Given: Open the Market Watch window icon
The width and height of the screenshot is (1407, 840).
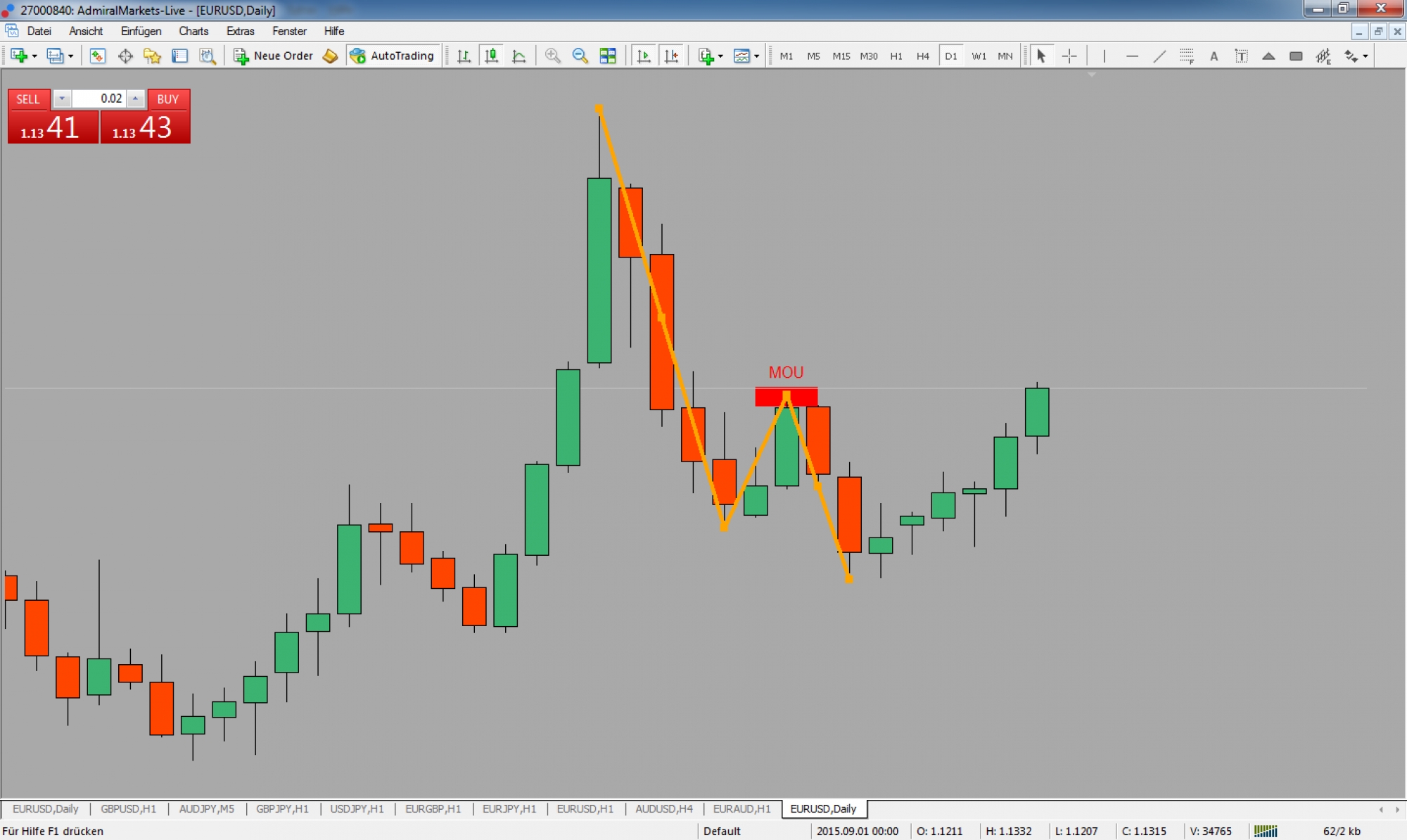Looking at the screenshot, I should click(x=98, y=56).
